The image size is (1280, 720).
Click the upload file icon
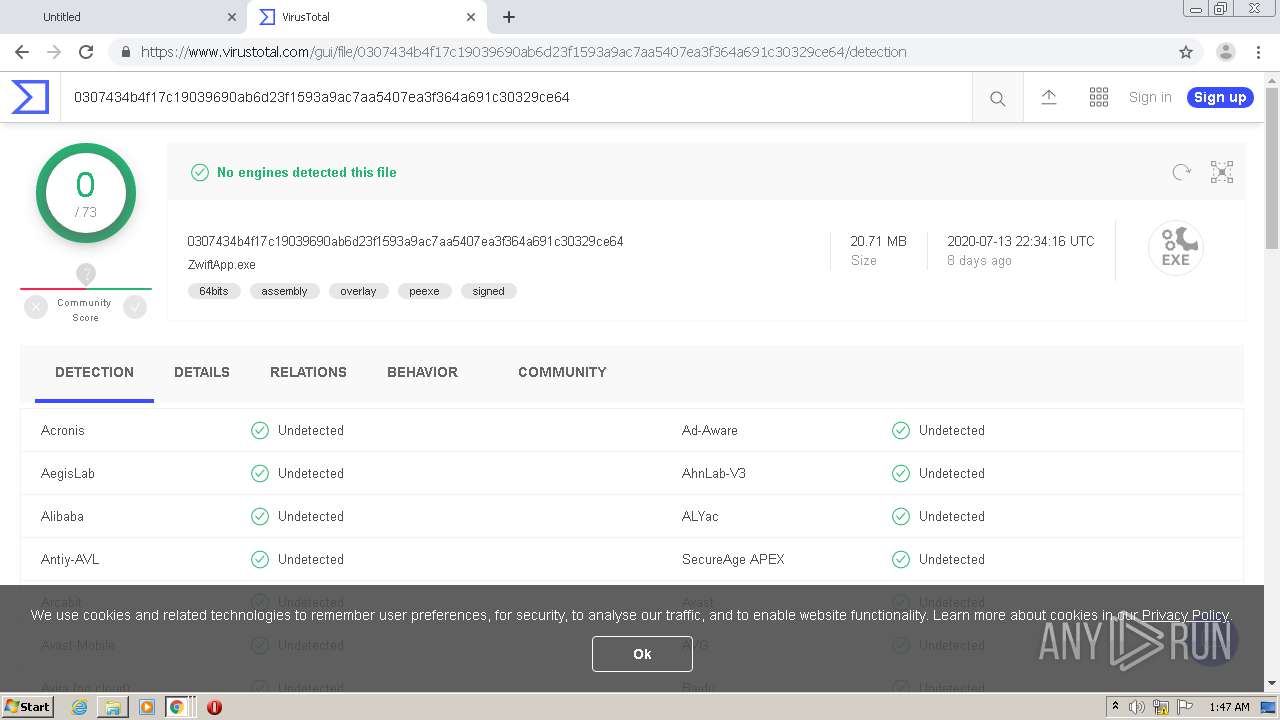point(1048,97)
